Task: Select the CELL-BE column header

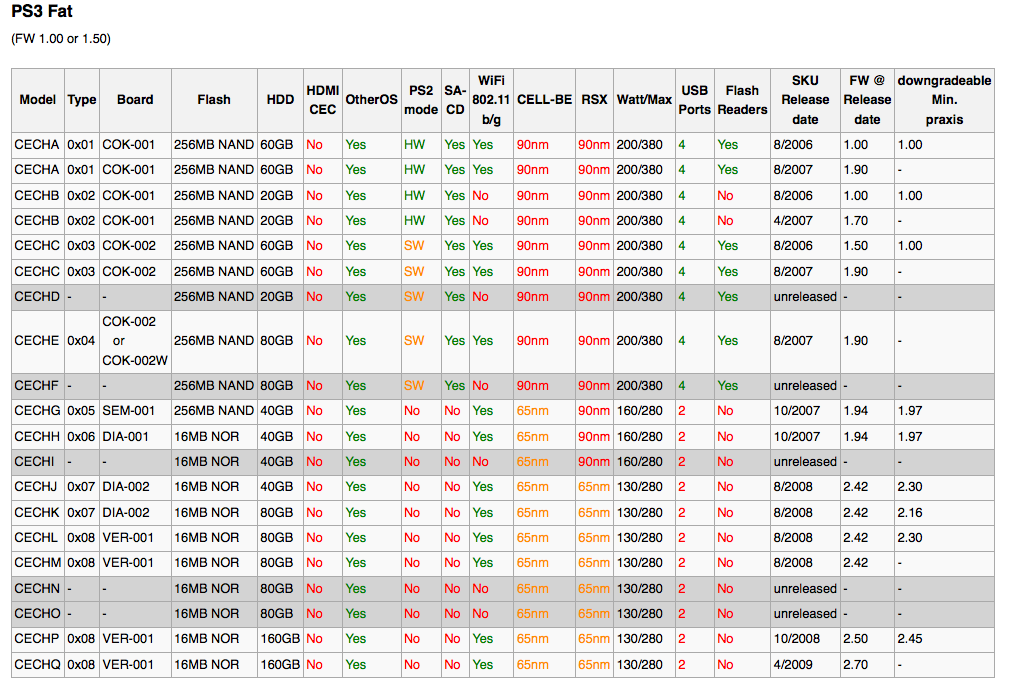Action: 544,100
